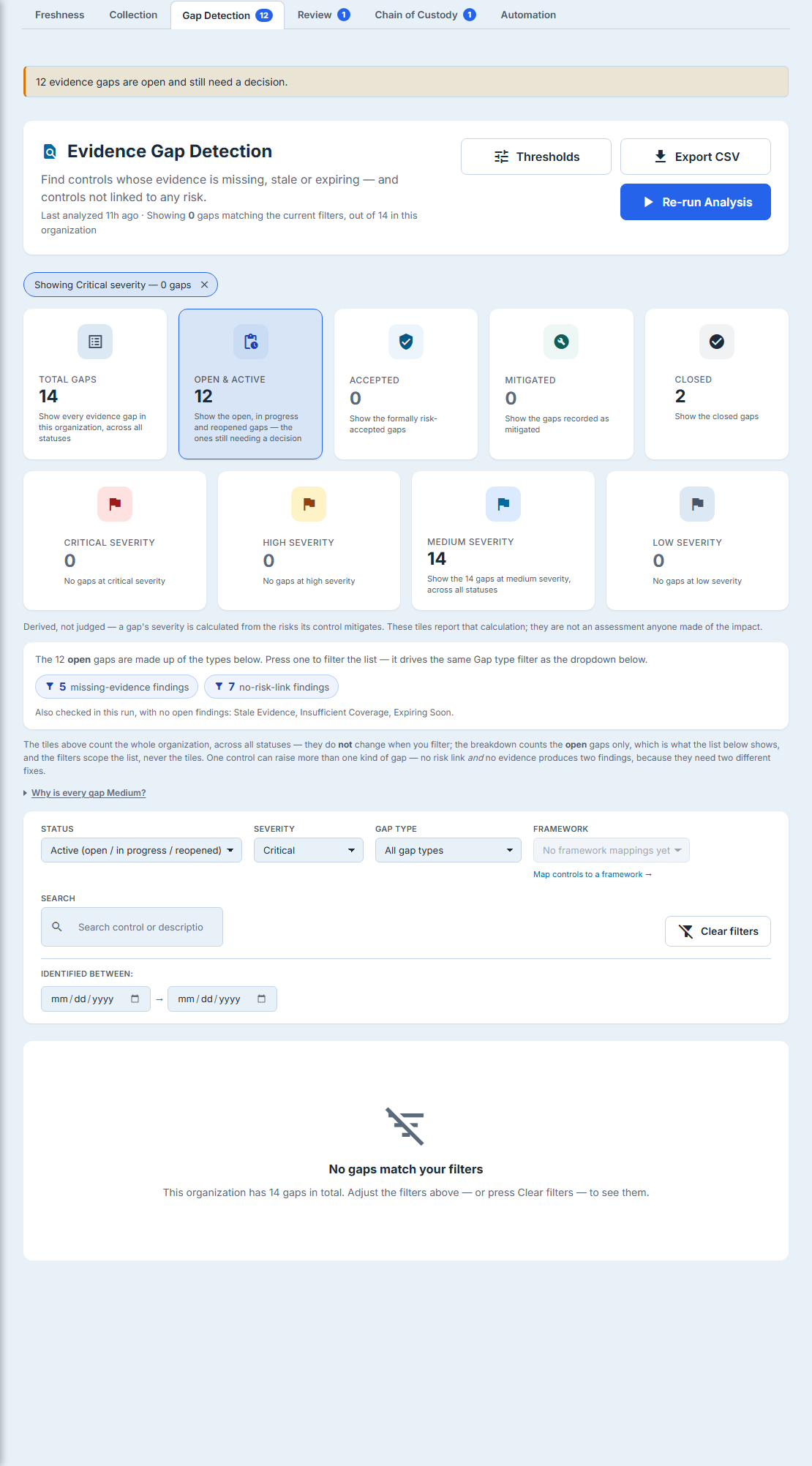Focus the end date input field

[222, 999]
